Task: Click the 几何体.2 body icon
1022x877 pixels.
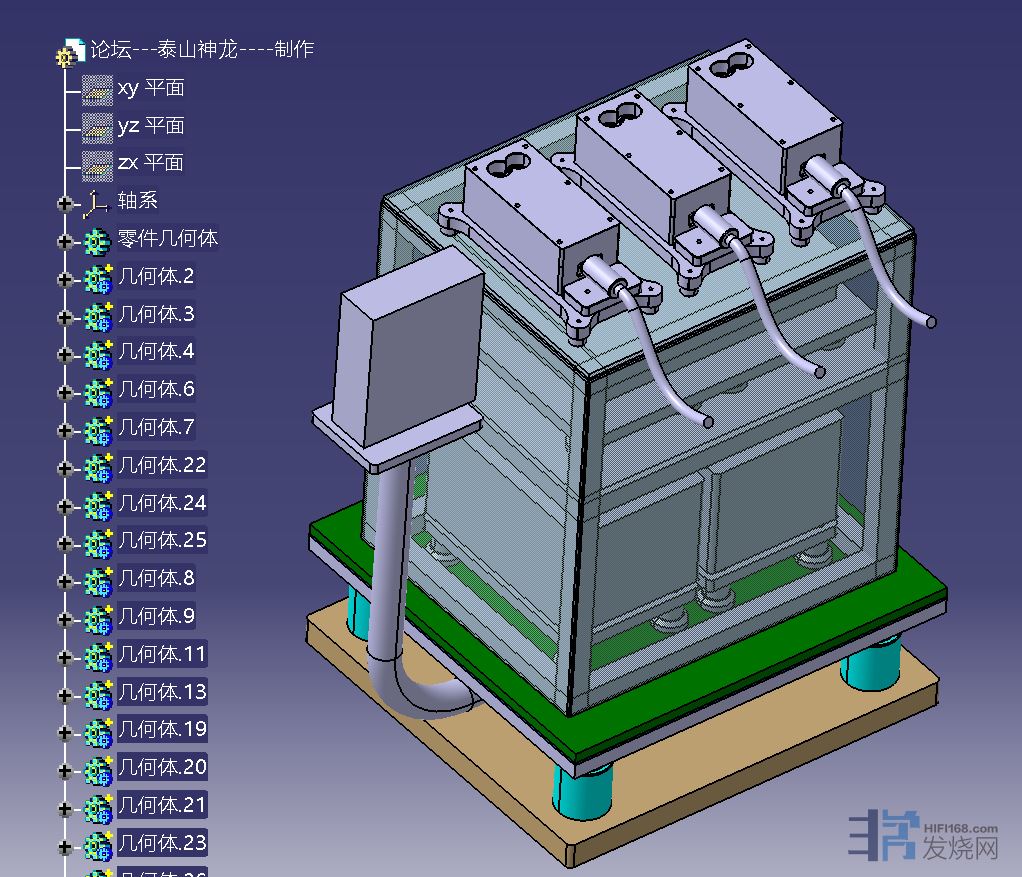Action: pyautogui.click(x=97, y=279)
